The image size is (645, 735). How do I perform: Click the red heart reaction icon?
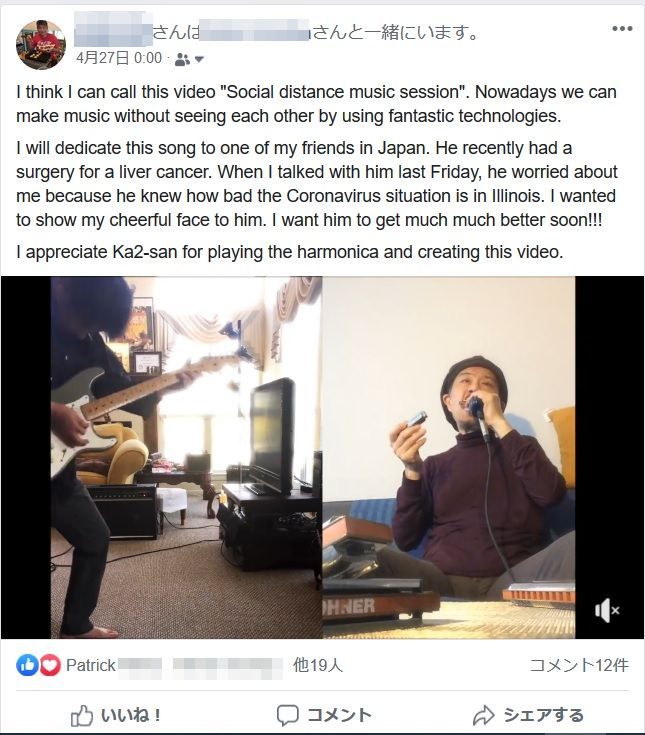click(x=49, y=665)
